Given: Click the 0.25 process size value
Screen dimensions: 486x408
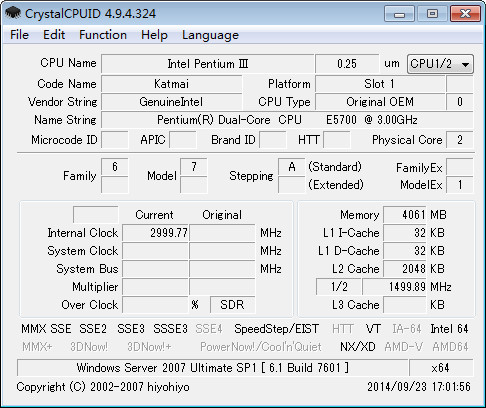Looking at the screenshot, I should pyautogui.click(x=347, y=64).
